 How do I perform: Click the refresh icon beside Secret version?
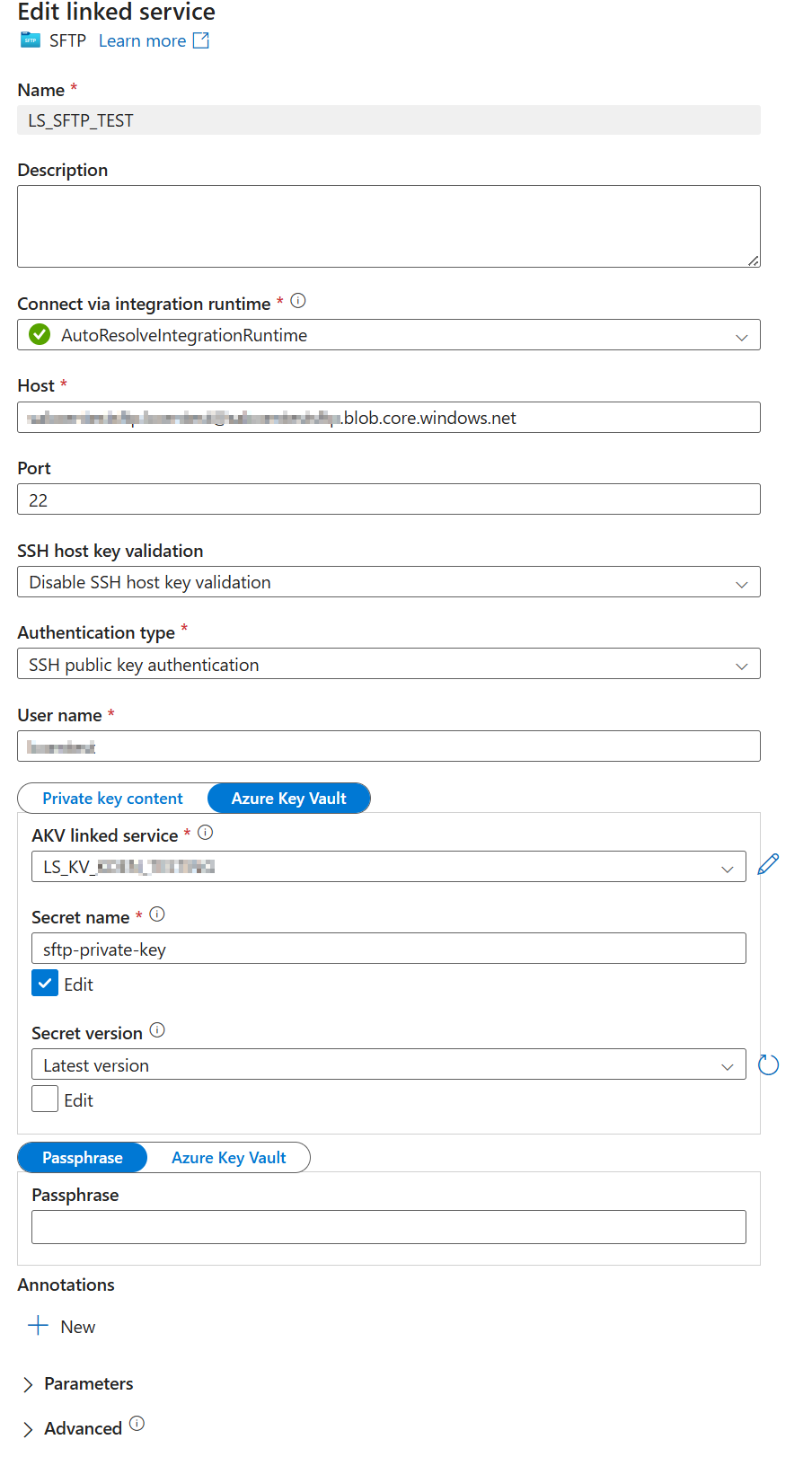click(768, 1065)
